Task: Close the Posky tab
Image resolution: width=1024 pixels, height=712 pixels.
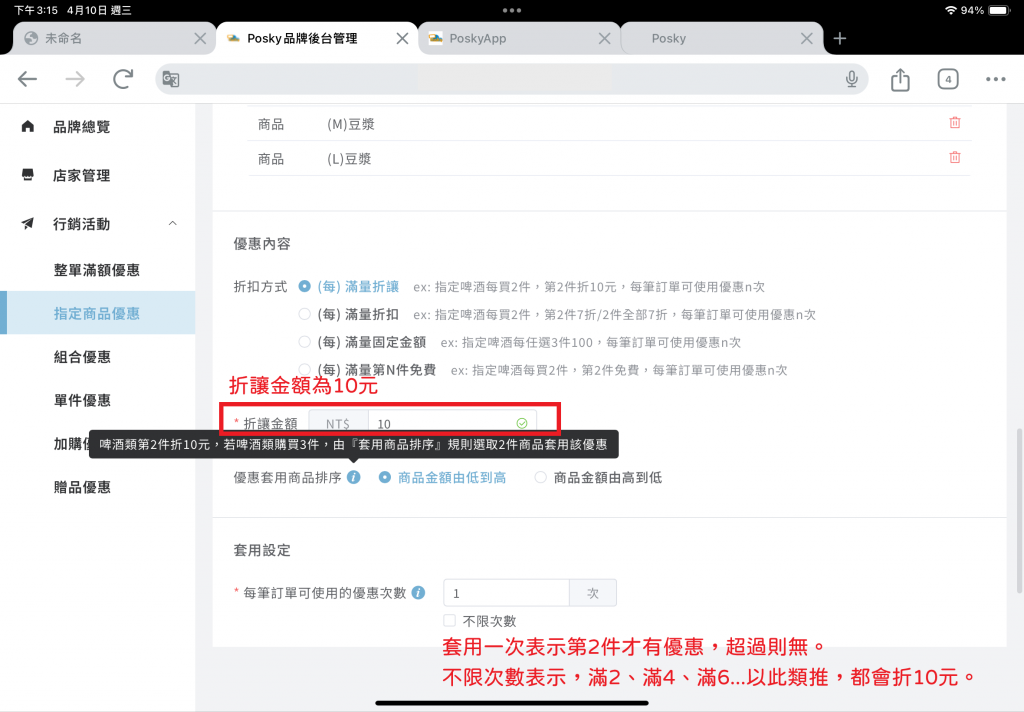Action: (x=807, y=39)
